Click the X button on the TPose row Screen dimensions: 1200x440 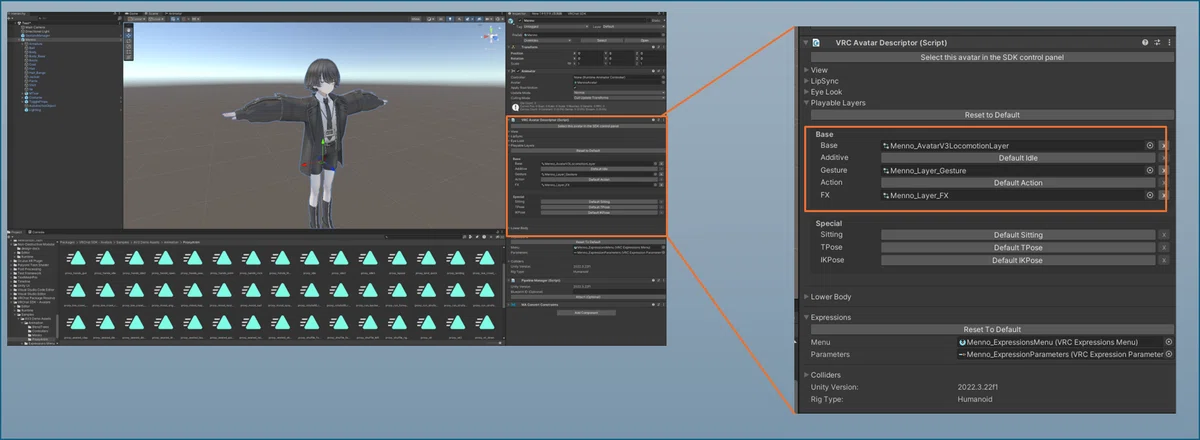(x=1163, y=248)
